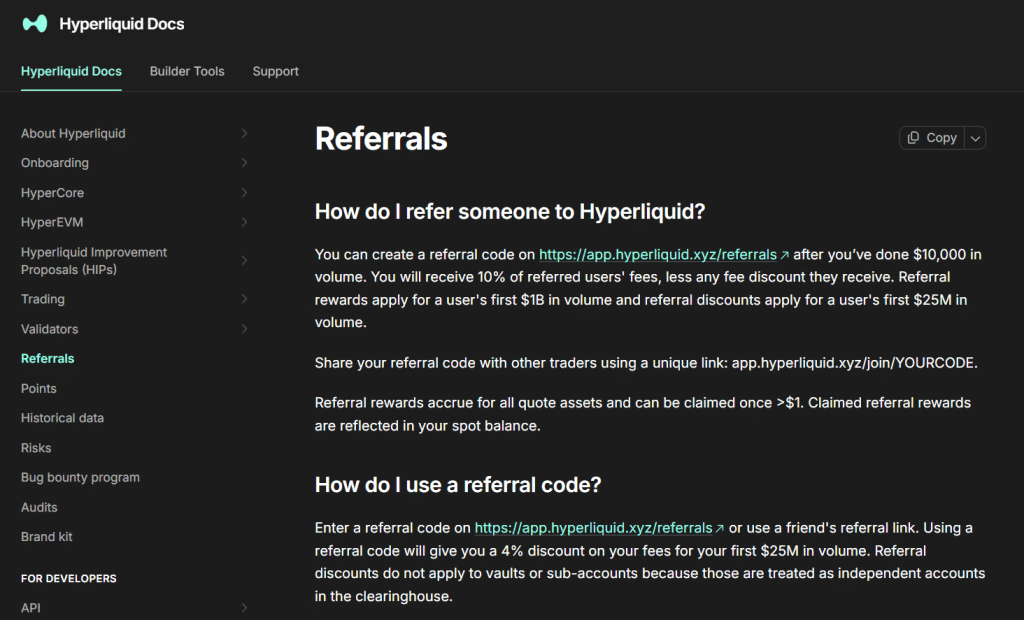Screen dimensions: 1024x620
Task: Open the Historical data page
Action: [x=63, y=418]
